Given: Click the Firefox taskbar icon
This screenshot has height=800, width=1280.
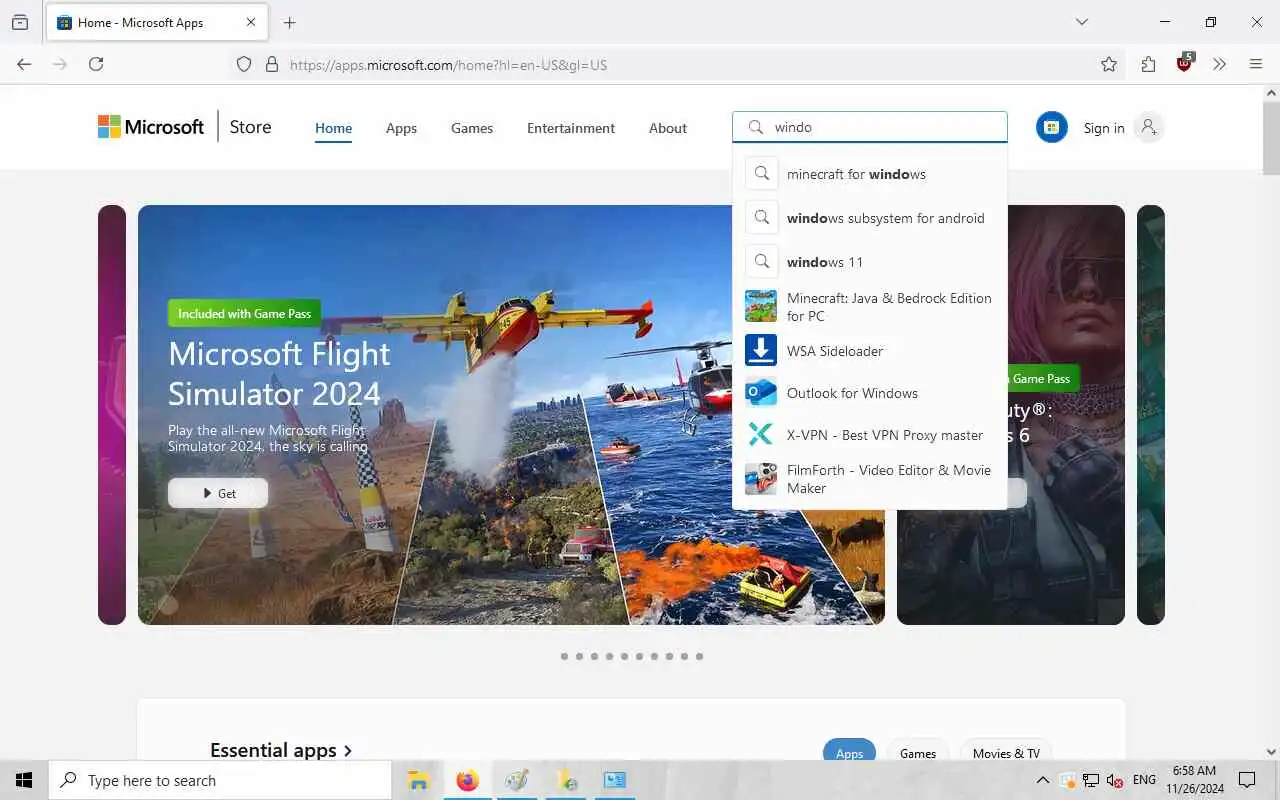Looking at the screenshot, I should tap(467, 780).
